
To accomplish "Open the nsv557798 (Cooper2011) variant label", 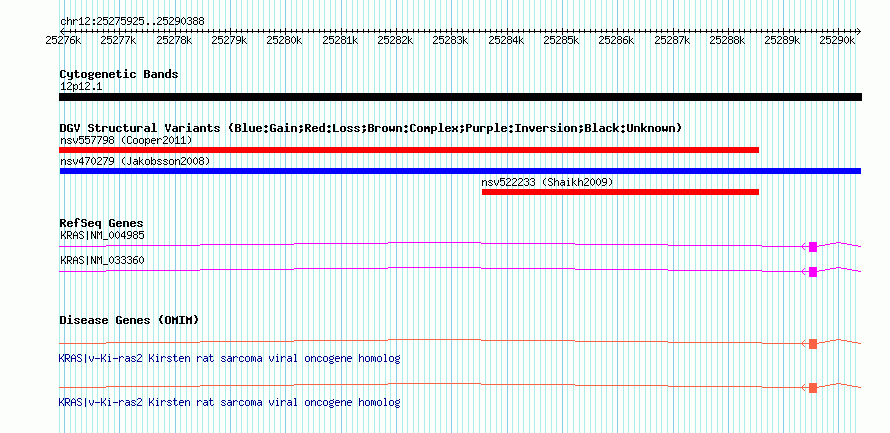I will coord(127,140).
